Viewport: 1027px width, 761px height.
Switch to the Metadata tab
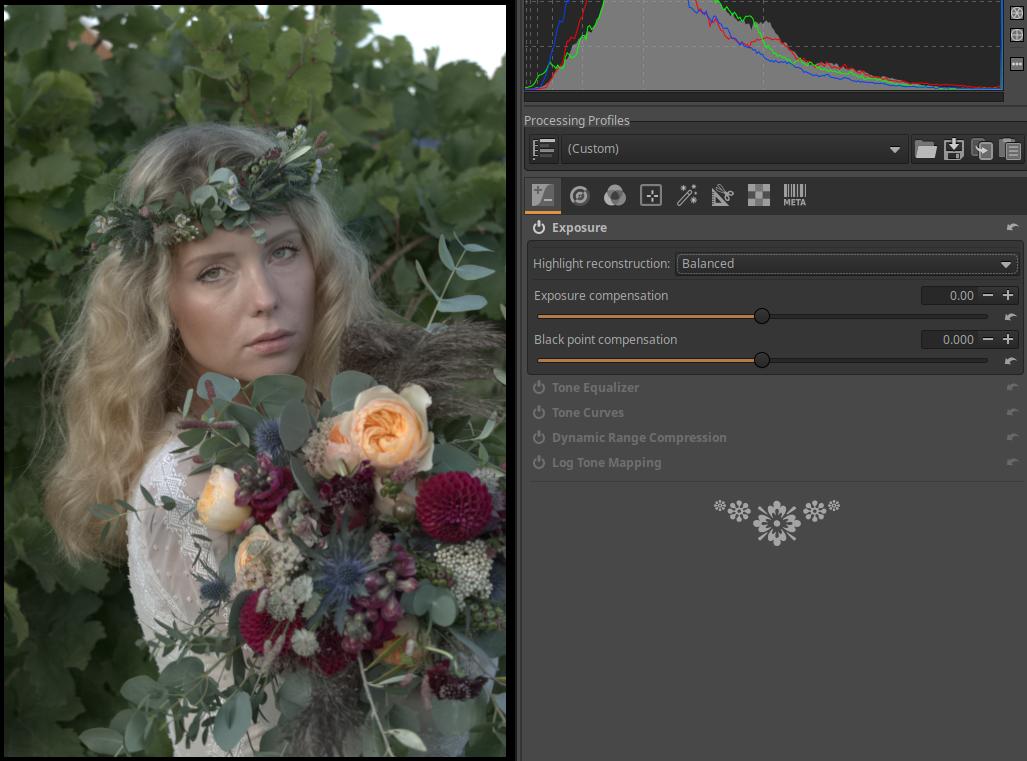pyautogui.click(x=794, y=195)
